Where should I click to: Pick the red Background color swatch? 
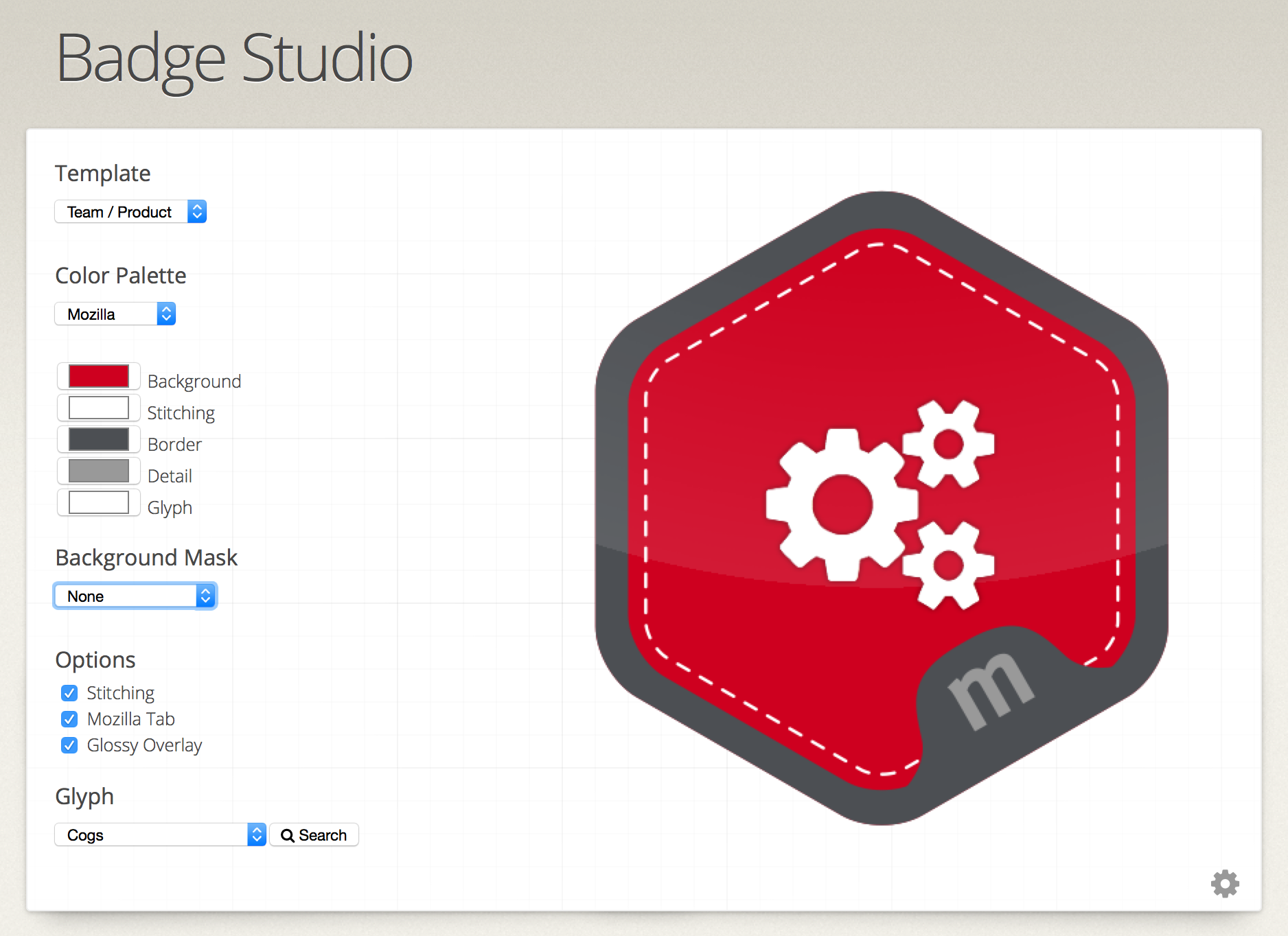99,377
